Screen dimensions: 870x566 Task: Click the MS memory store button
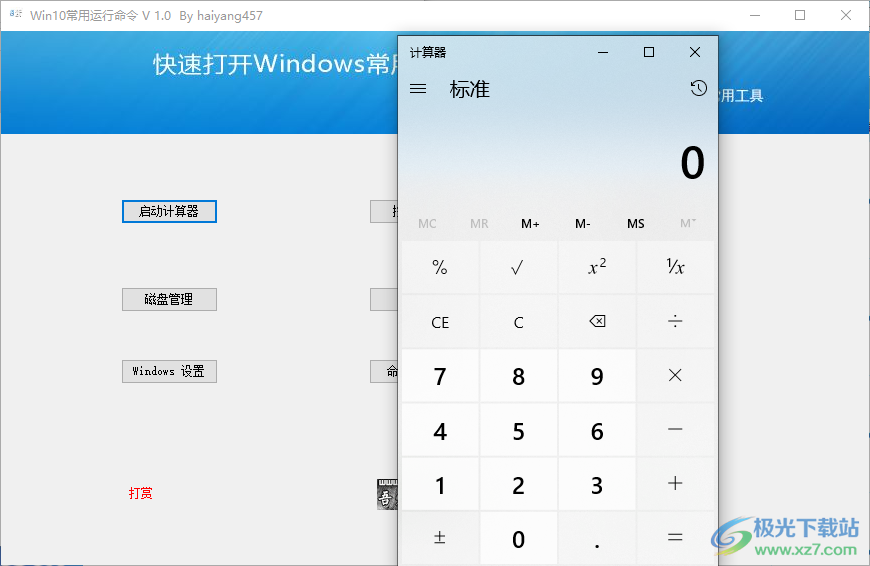tap(636, 224)
